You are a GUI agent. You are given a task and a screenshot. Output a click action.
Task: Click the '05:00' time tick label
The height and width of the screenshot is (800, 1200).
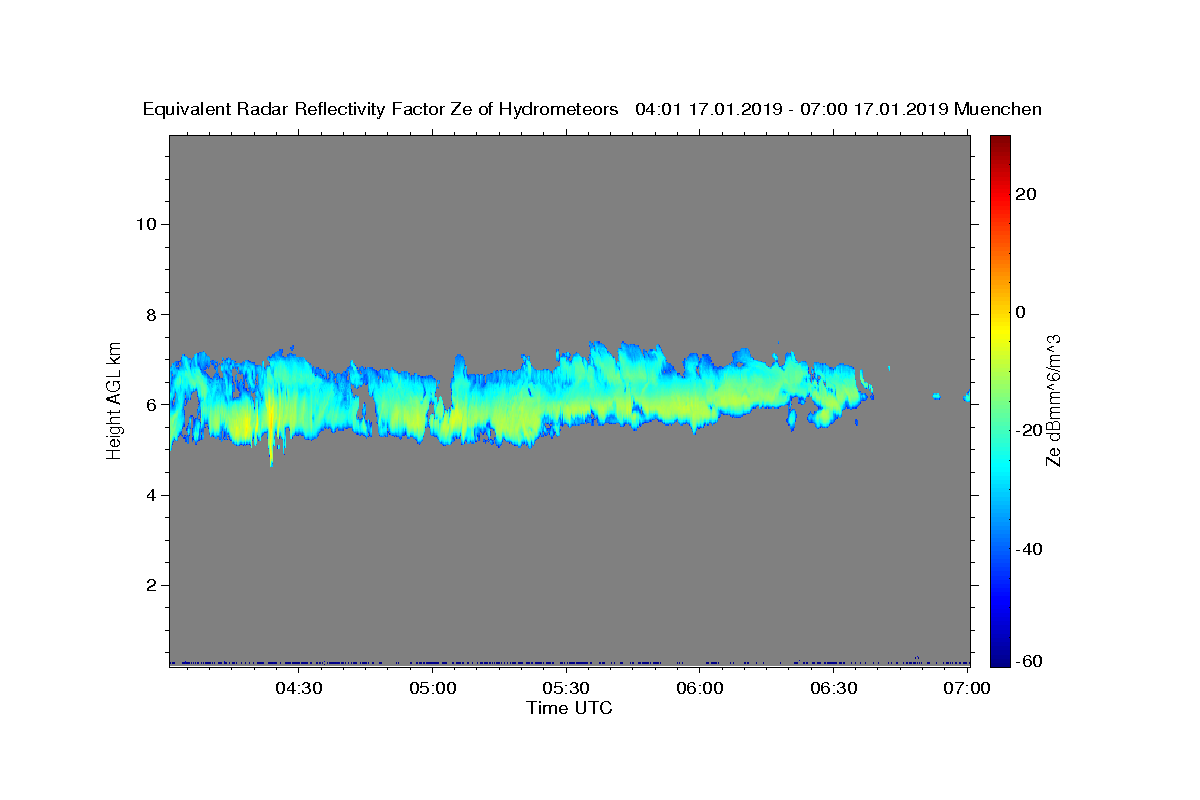click(432, 688)
